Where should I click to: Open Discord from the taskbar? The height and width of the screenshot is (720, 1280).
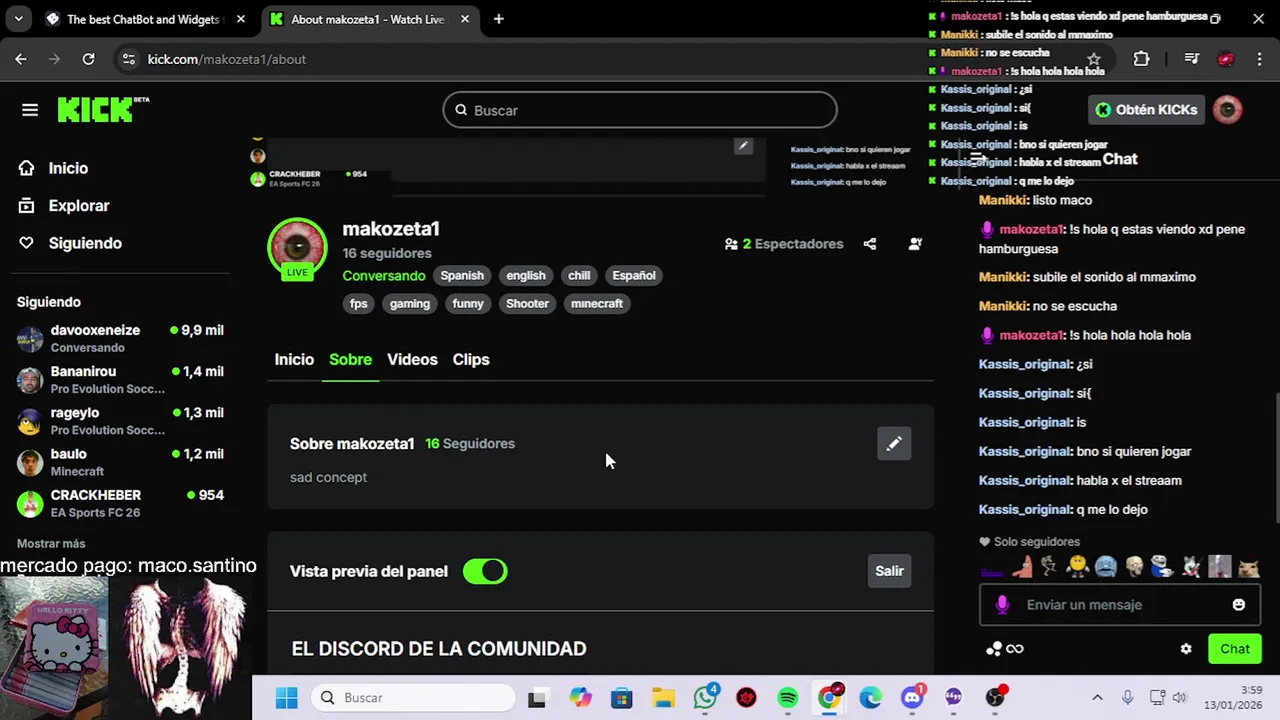click(912, 698)
